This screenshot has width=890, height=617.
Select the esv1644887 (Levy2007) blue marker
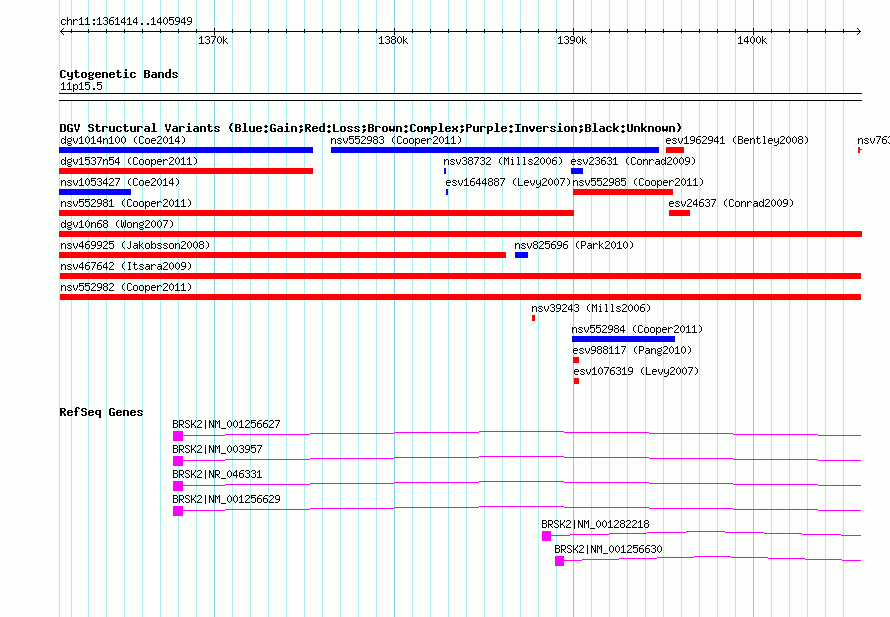[x=447, y=192]
